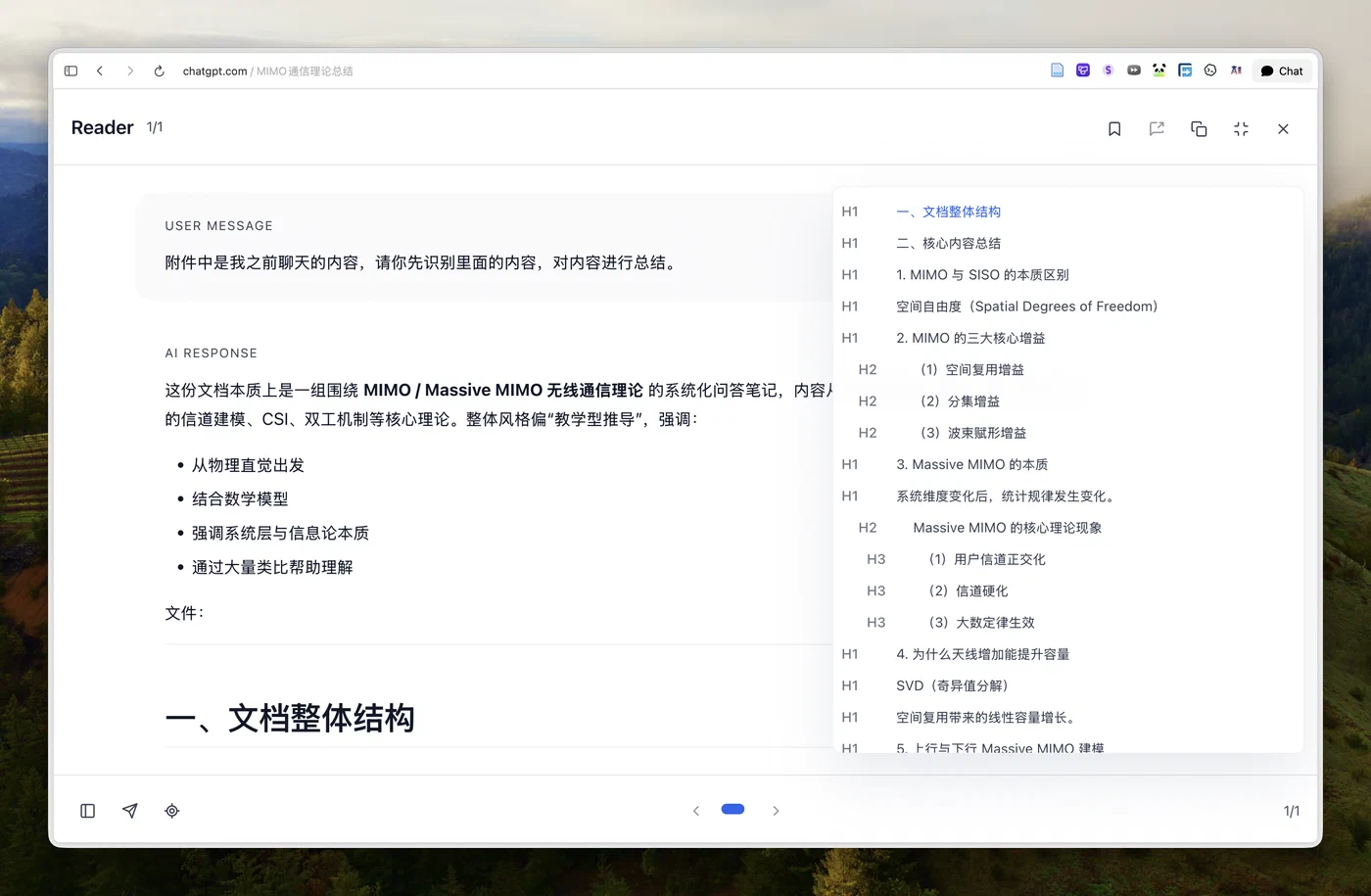Go to the next page in the pager
The image size is (1371, 896).
[x=776, y=811]
